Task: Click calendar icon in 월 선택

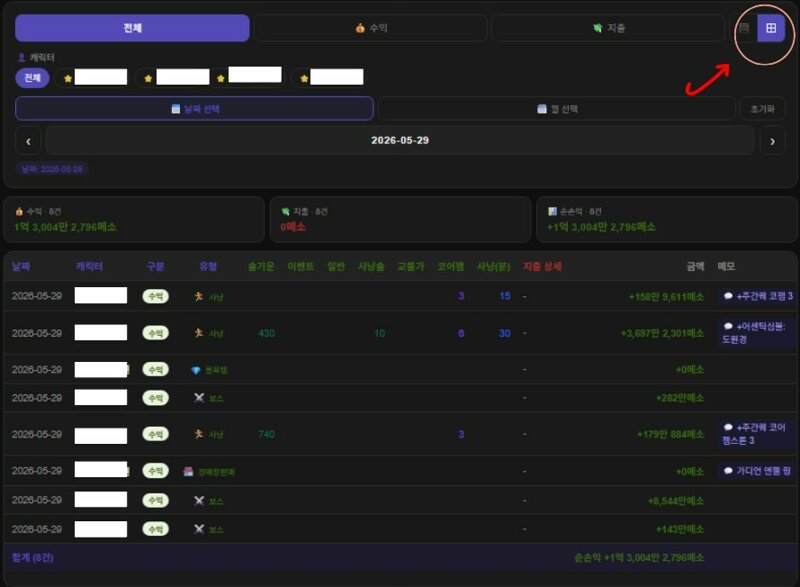Action: (x=542, y=109)
